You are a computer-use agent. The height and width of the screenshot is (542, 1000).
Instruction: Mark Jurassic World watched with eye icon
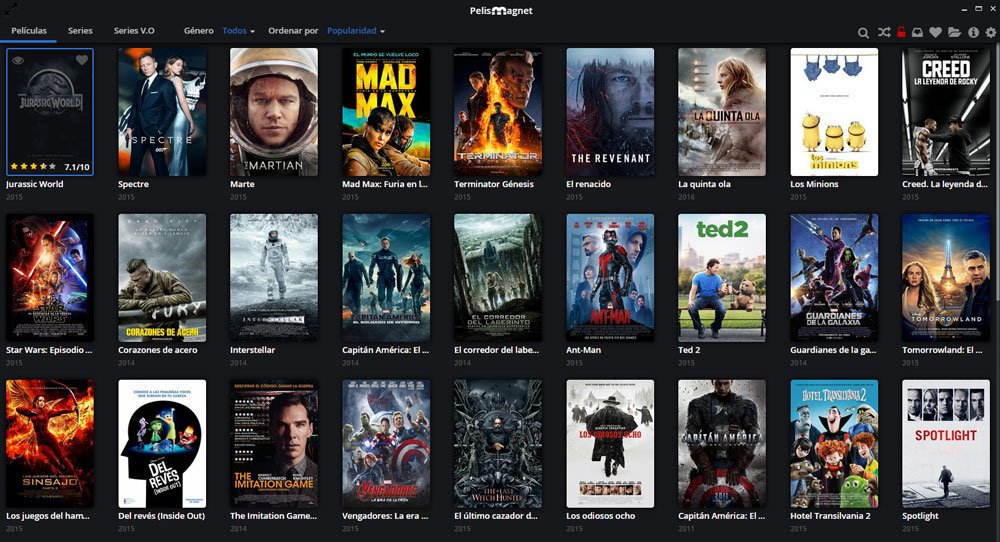coord(18,61)
